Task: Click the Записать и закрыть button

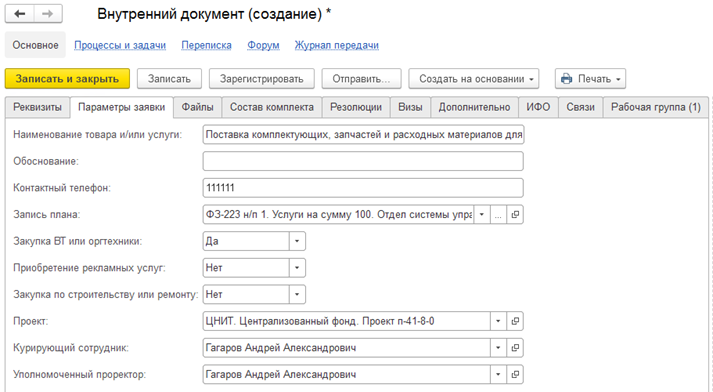Action: coord(67,79)
